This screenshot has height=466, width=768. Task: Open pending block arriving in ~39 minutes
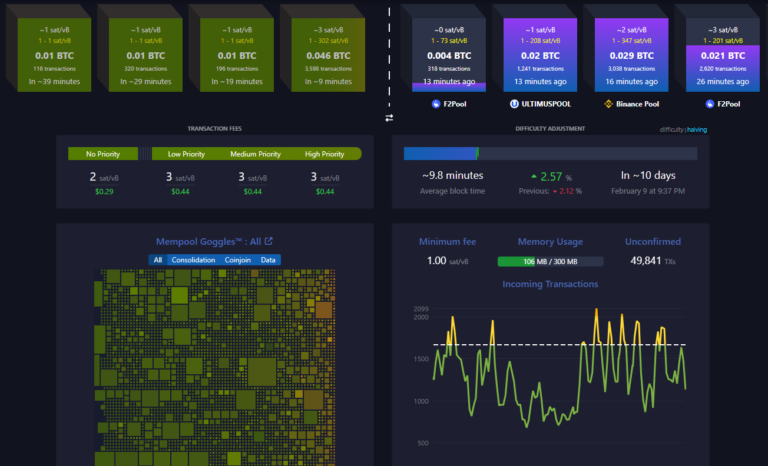pyautogui.click(x=54, y=55)
